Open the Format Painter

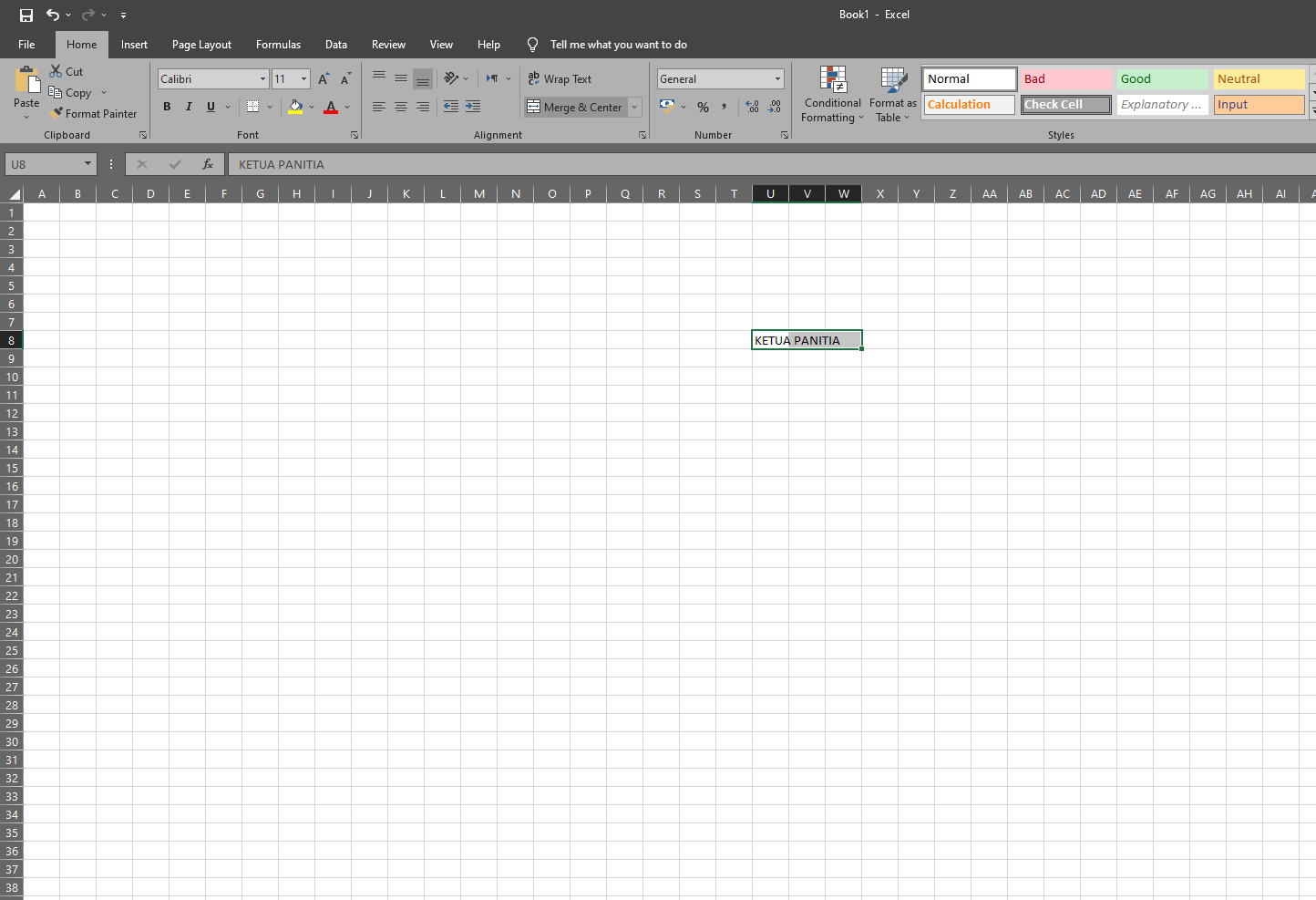coord(94,113)
